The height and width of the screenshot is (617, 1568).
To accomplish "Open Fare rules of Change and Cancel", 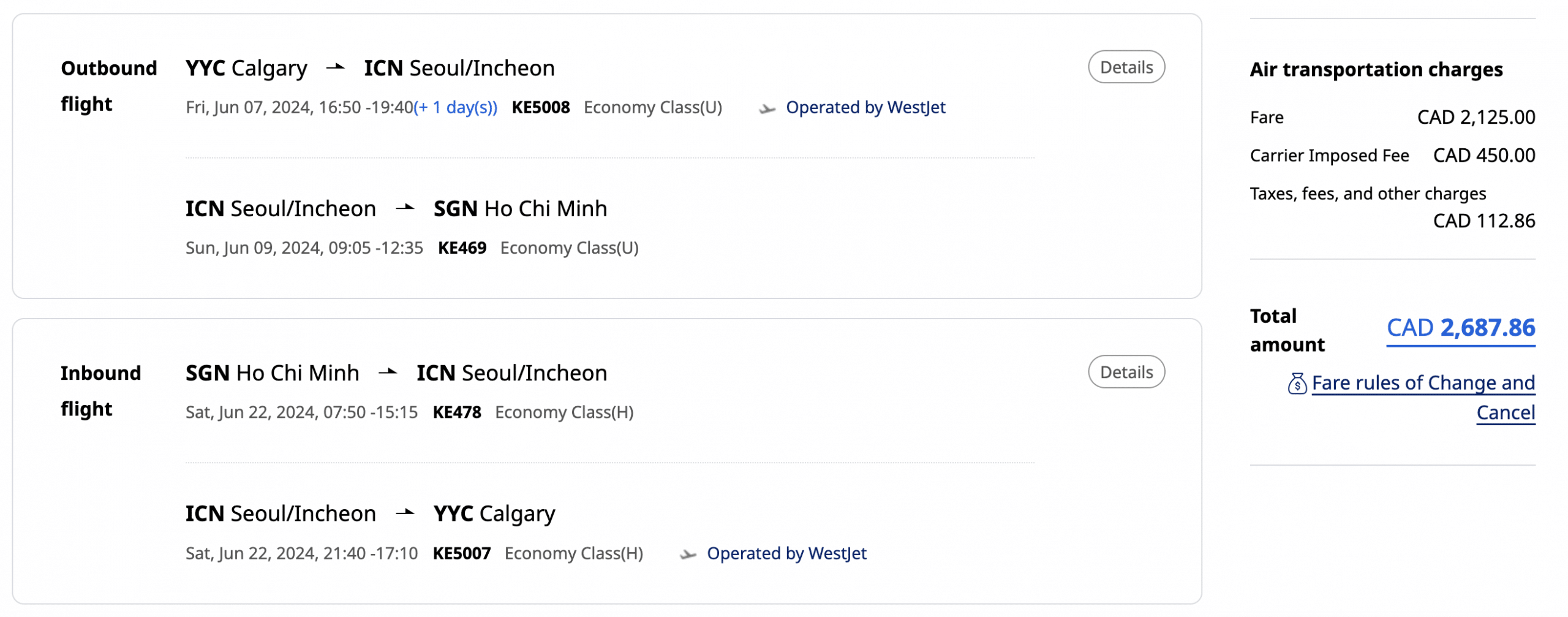I will 1422,384.
